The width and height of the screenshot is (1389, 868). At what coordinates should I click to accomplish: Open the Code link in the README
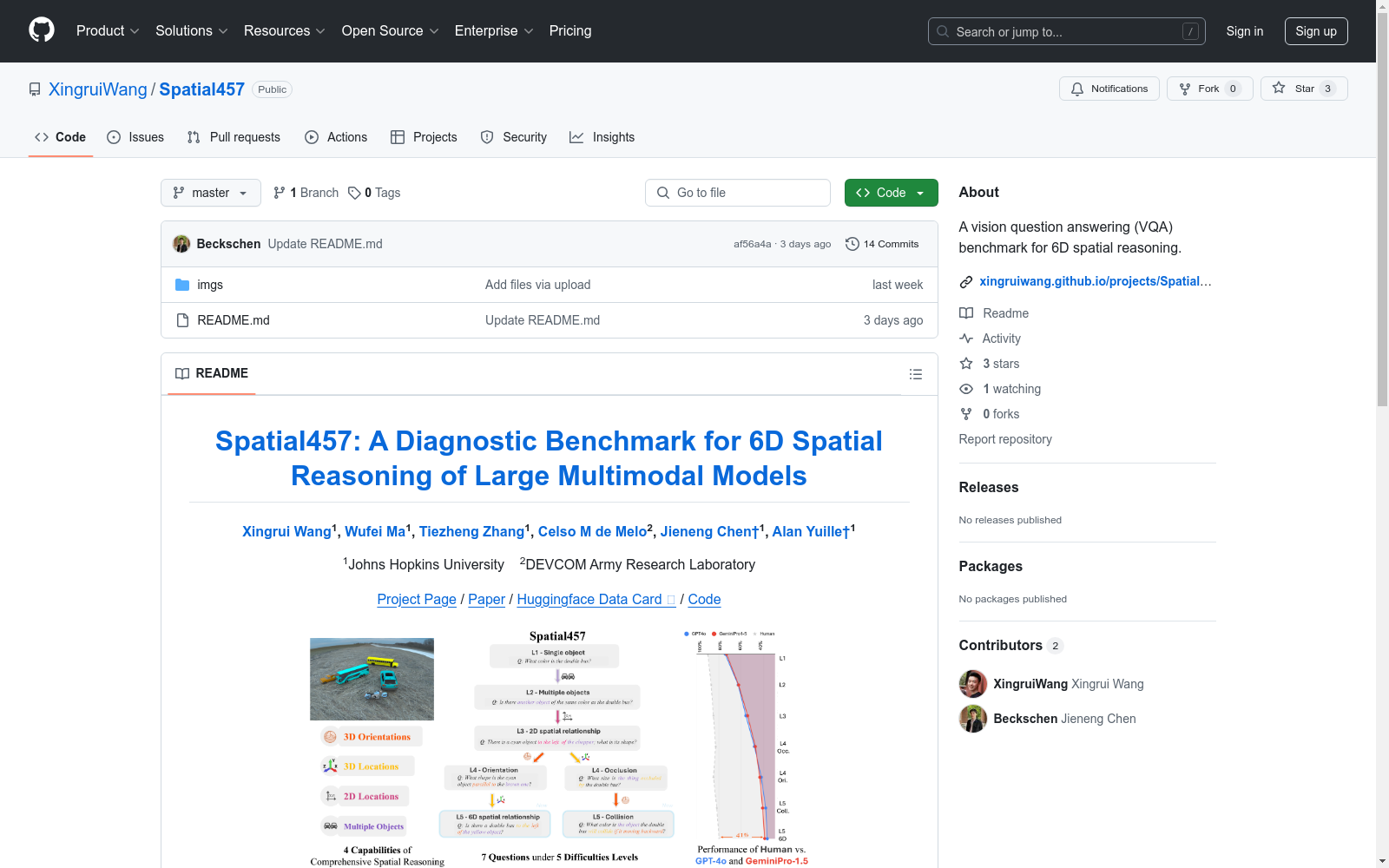coord(704,599)
